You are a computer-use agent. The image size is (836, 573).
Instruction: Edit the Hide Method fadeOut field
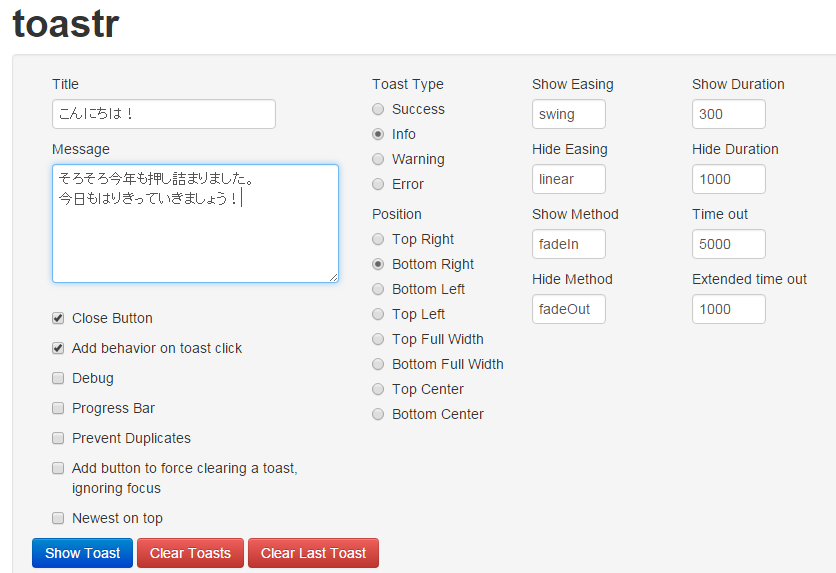(569, 309)
